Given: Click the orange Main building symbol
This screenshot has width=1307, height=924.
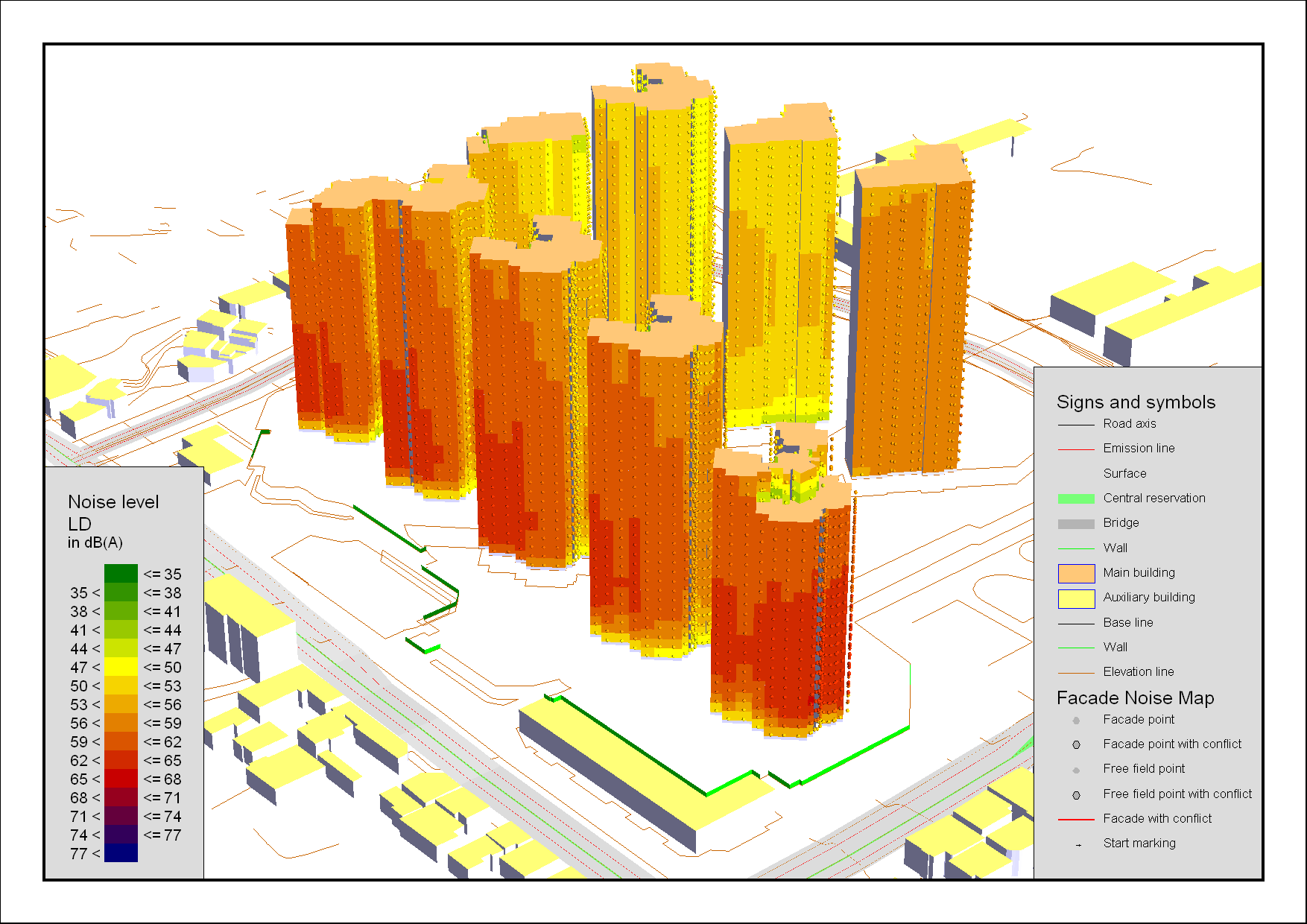Looking at the screenshot, I should [1076, 573].
